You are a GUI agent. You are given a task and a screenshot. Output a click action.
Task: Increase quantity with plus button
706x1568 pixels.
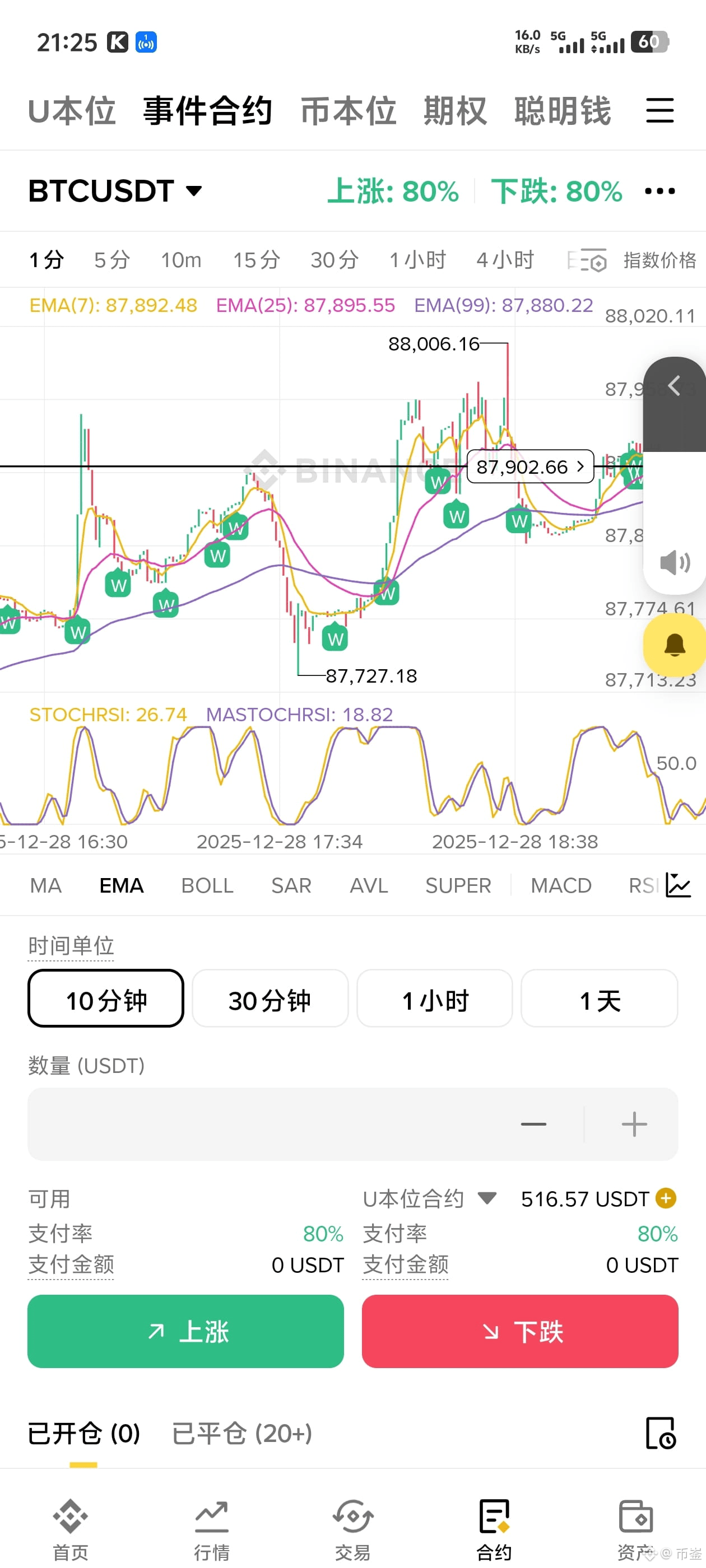(634, 1124)
